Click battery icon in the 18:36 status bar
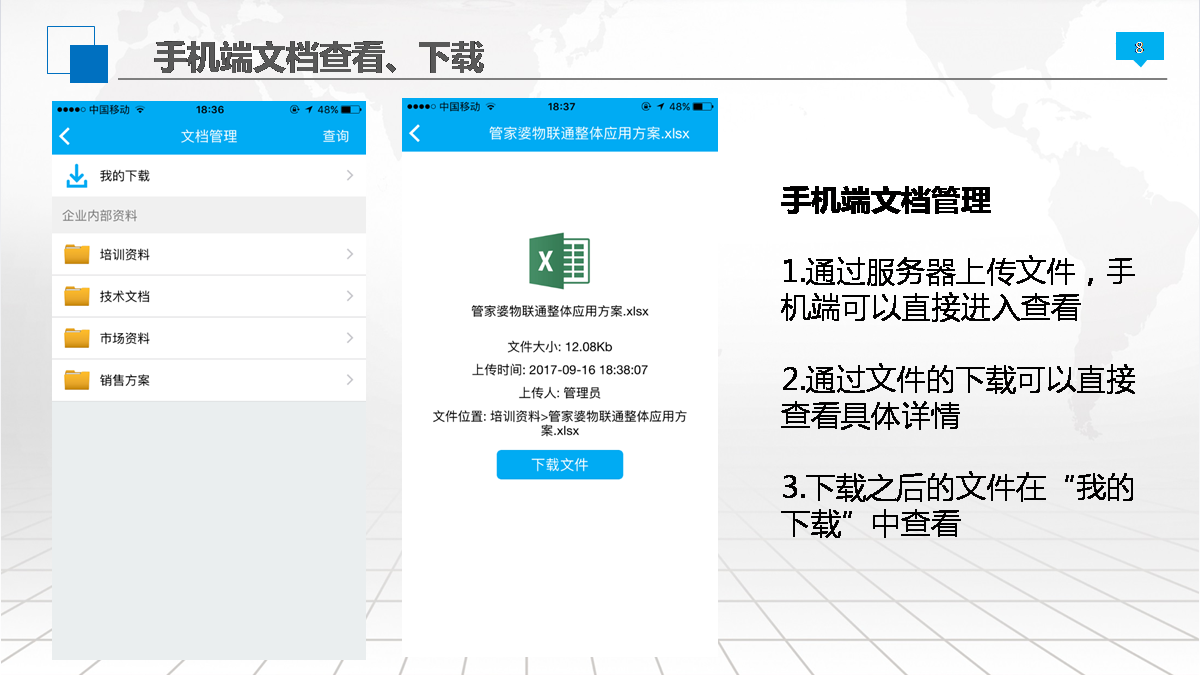 tap(351, 109)
